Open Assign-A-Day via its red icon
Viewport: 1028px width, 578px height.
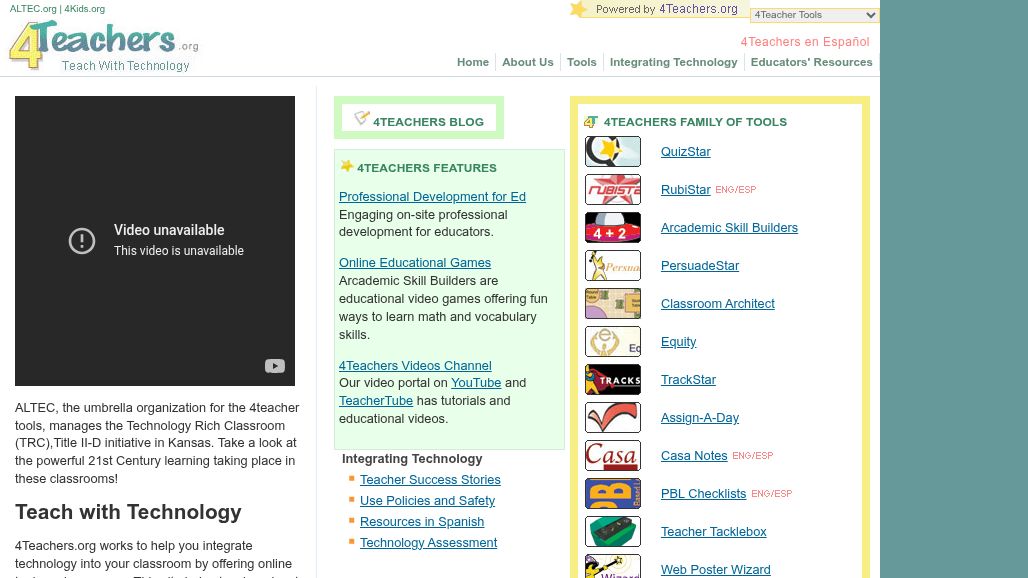[x=612, y=417]
